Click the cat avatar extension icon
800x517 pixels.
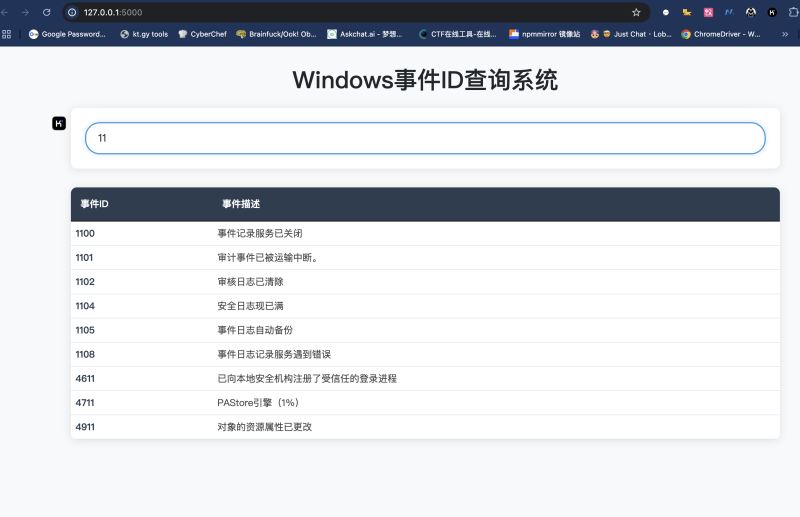(751, 12)
